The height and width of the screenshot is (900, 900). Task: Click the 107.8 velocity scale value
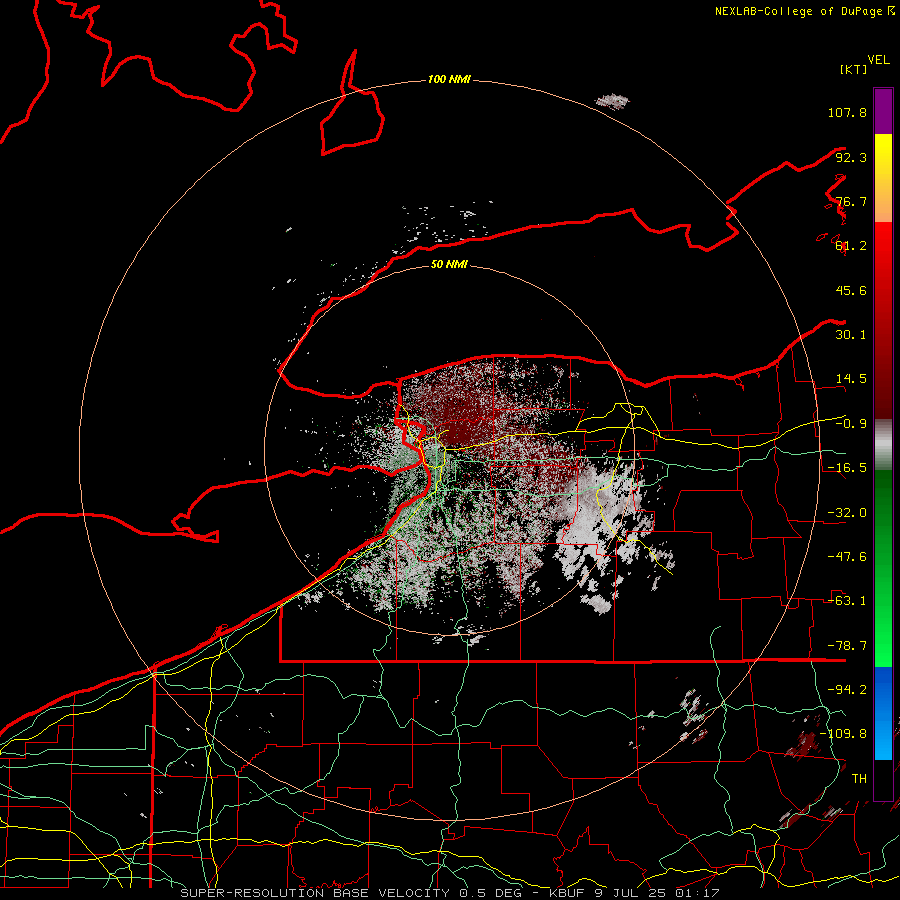coord(847,112)
